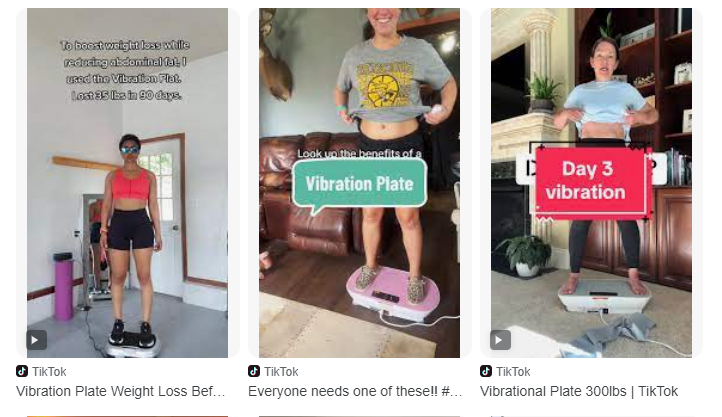
Task: Play the Day 3 vibration video via play badge
Action: tap(501, 340)
